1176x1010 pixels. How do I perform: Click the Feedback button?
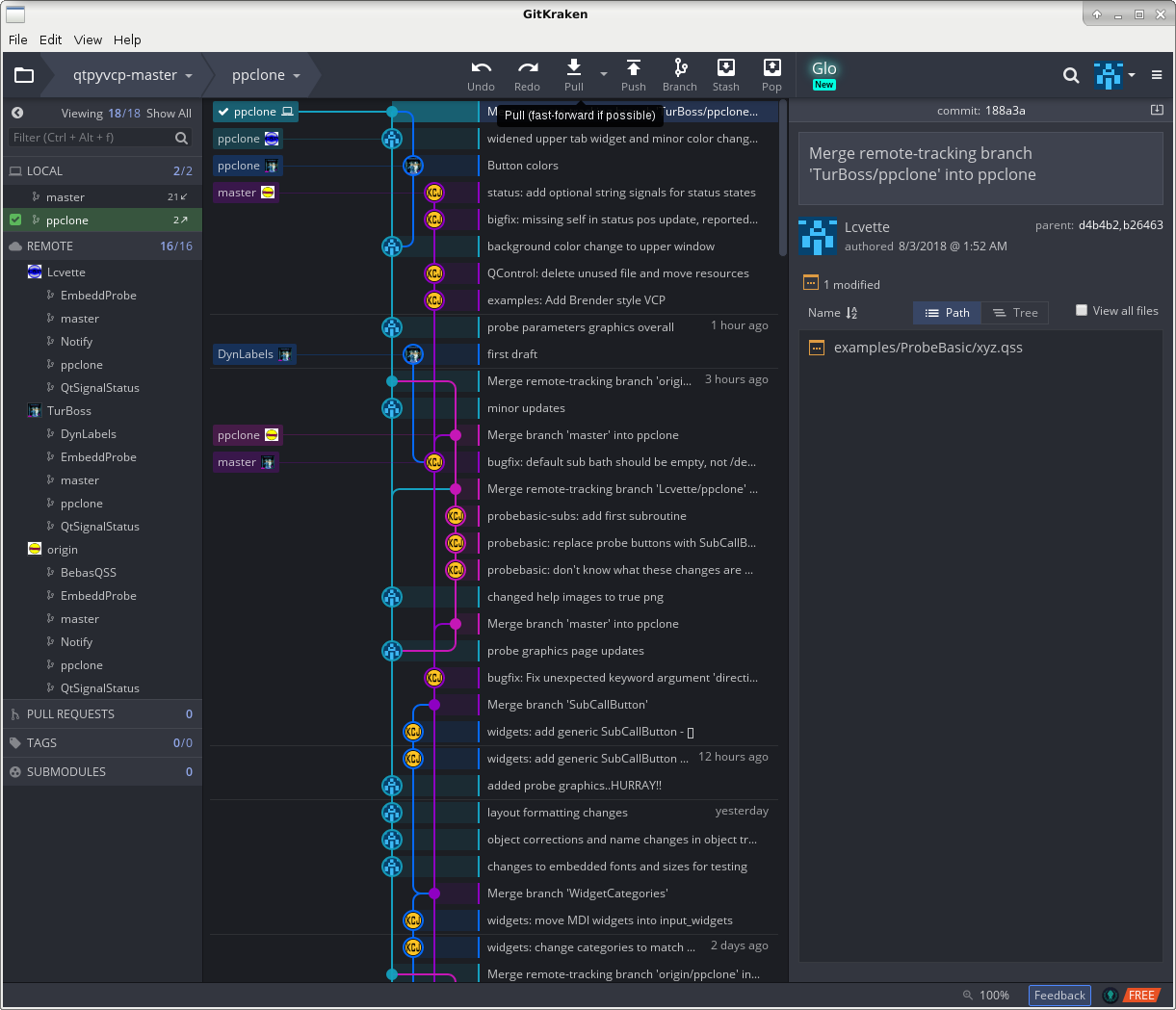pos(1059,996)
